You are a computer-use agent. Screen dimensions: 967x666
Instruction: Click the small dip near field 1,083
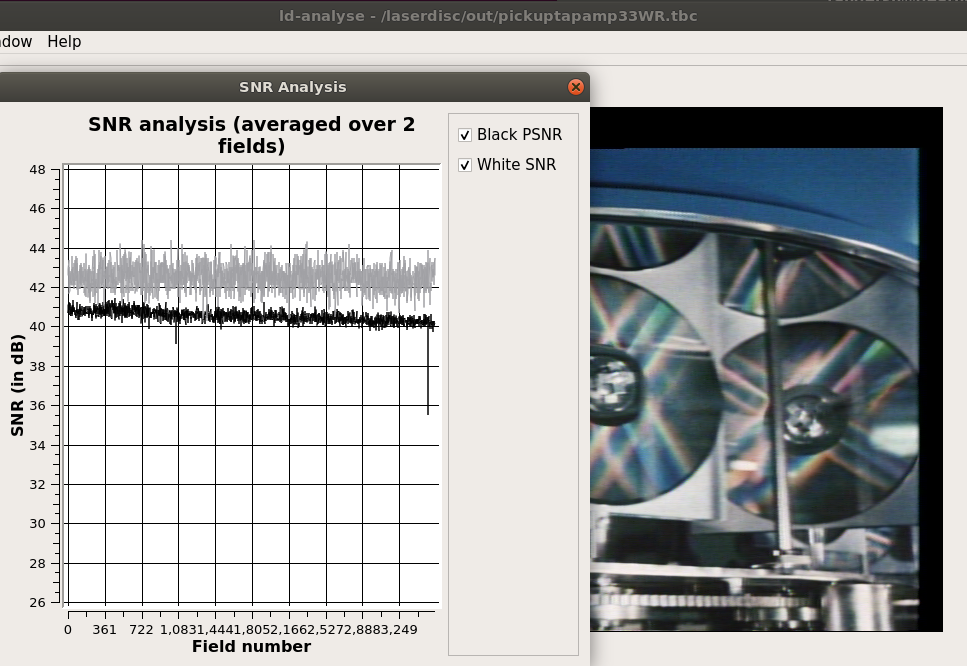176,336
